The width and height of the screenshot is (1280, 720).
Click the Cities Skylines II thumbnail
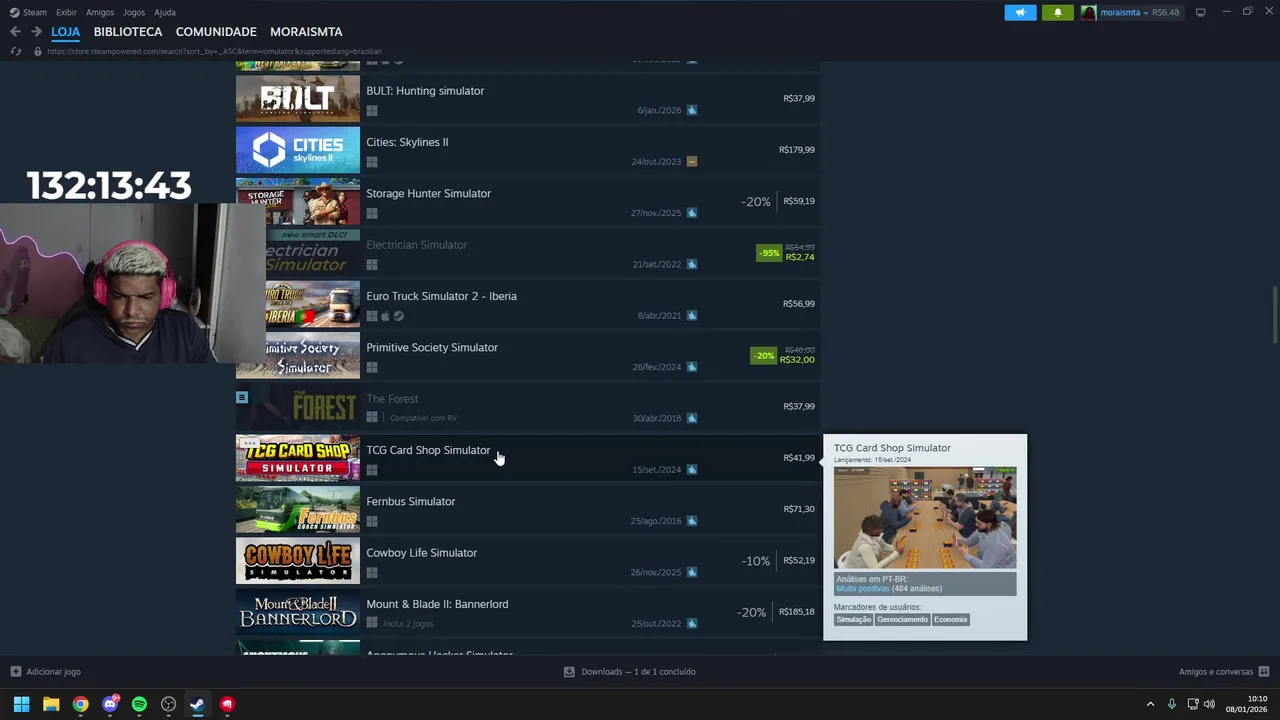coord(298,150)
